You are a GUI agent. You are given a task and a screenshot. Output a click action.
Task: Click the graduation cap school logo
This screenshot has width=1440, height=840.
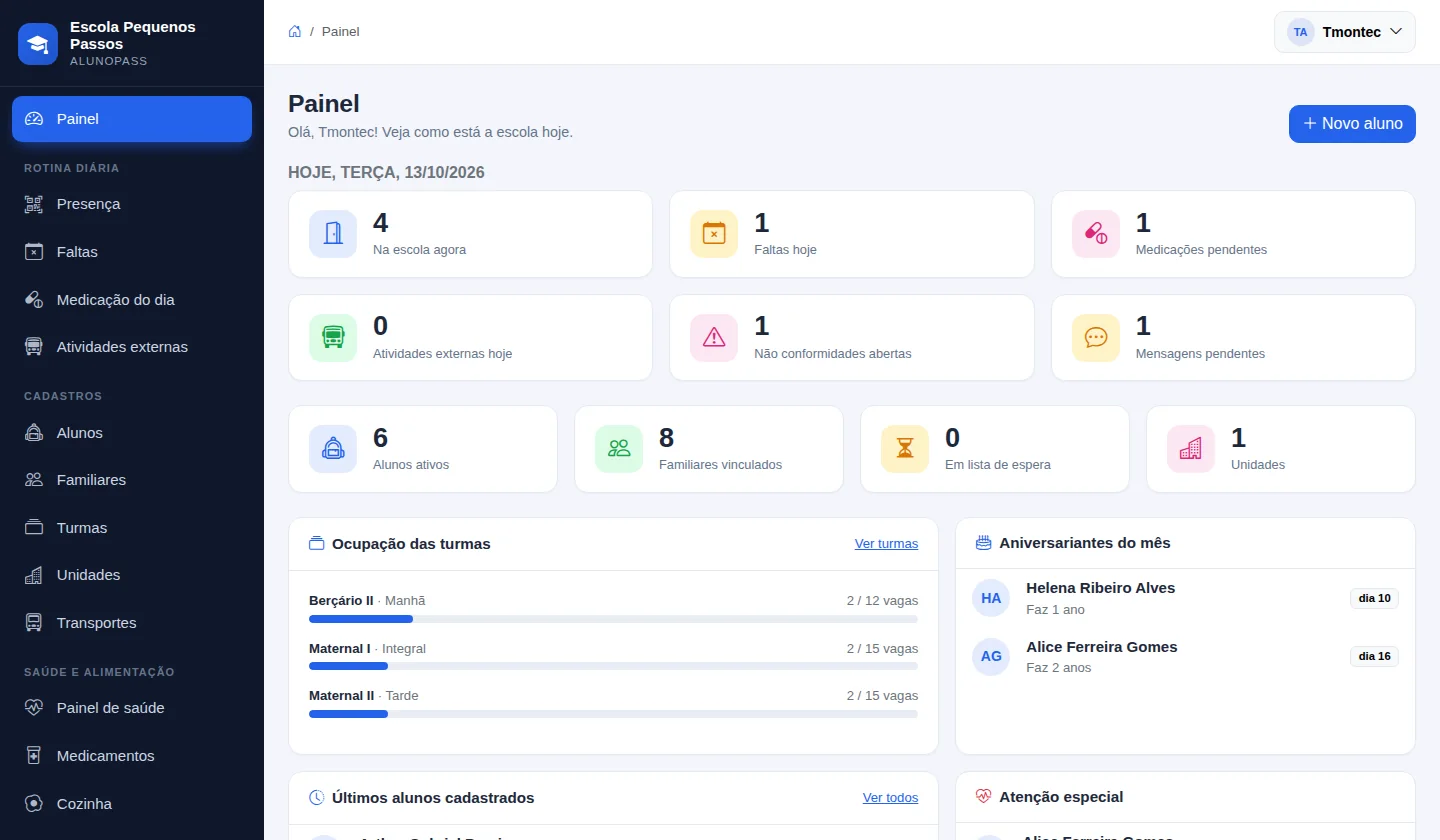(38, 44)
